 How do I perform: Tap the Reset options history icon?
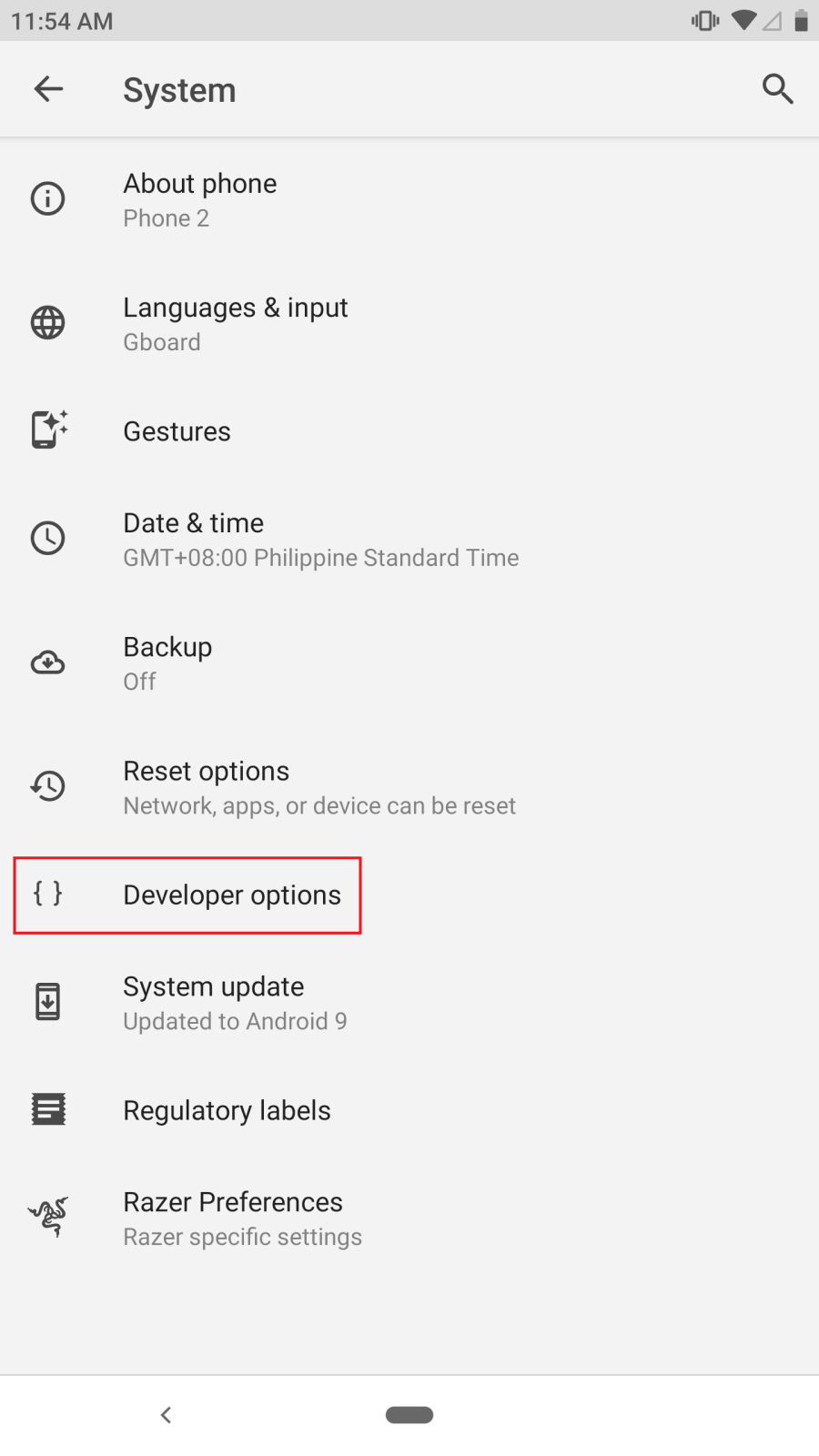click(x=47, y=786)
